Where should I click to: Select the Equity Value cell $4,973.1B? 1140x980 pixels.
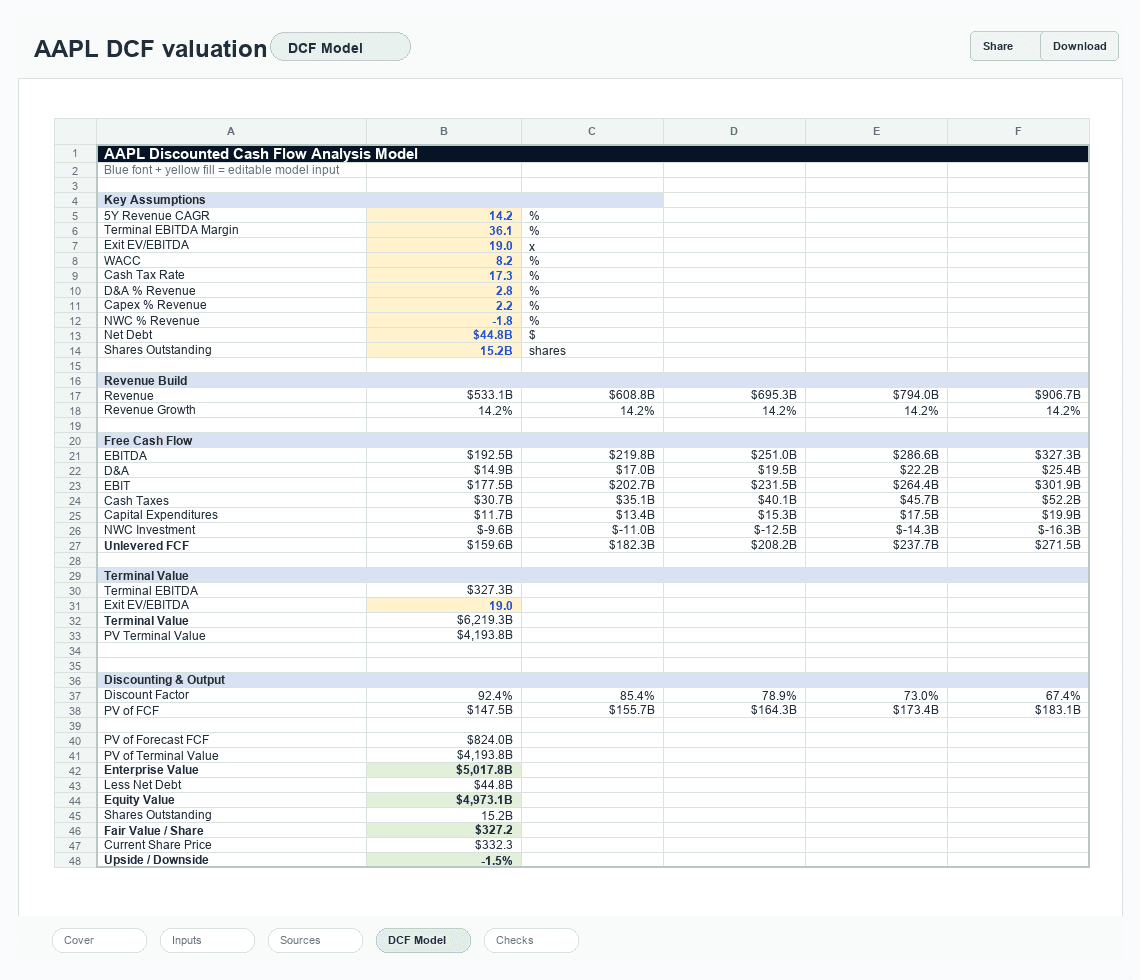coord(443,800)
